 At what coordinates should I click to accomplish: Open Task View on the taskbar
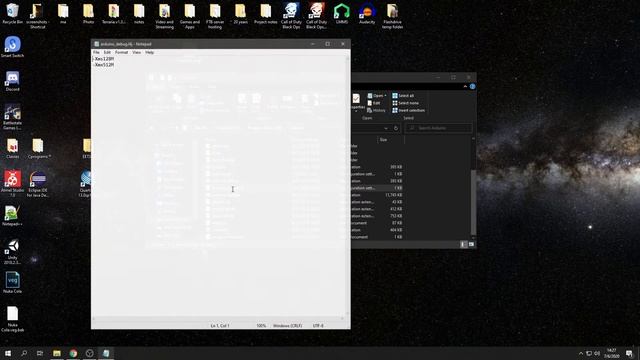point(40,353)
